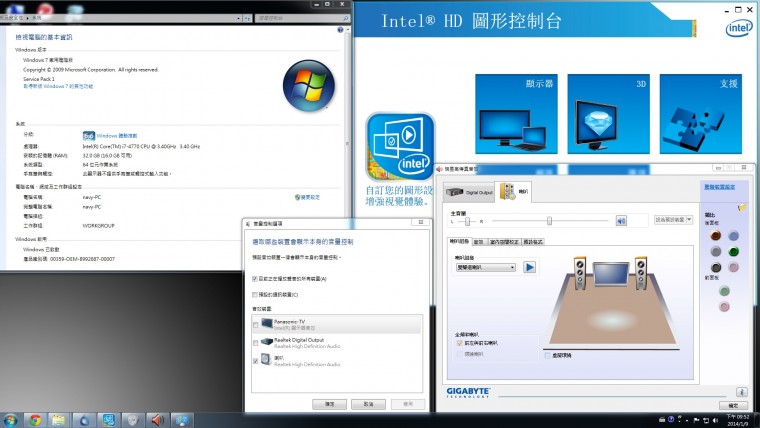Click the brown rear panel audio jack

[715, 236]
